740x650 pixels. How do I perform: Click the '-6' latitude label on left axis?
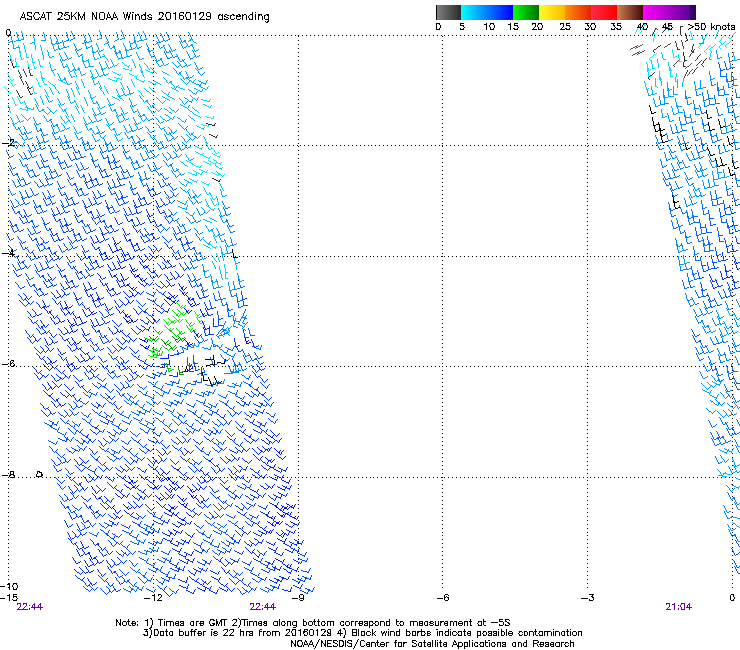(8, 363)
